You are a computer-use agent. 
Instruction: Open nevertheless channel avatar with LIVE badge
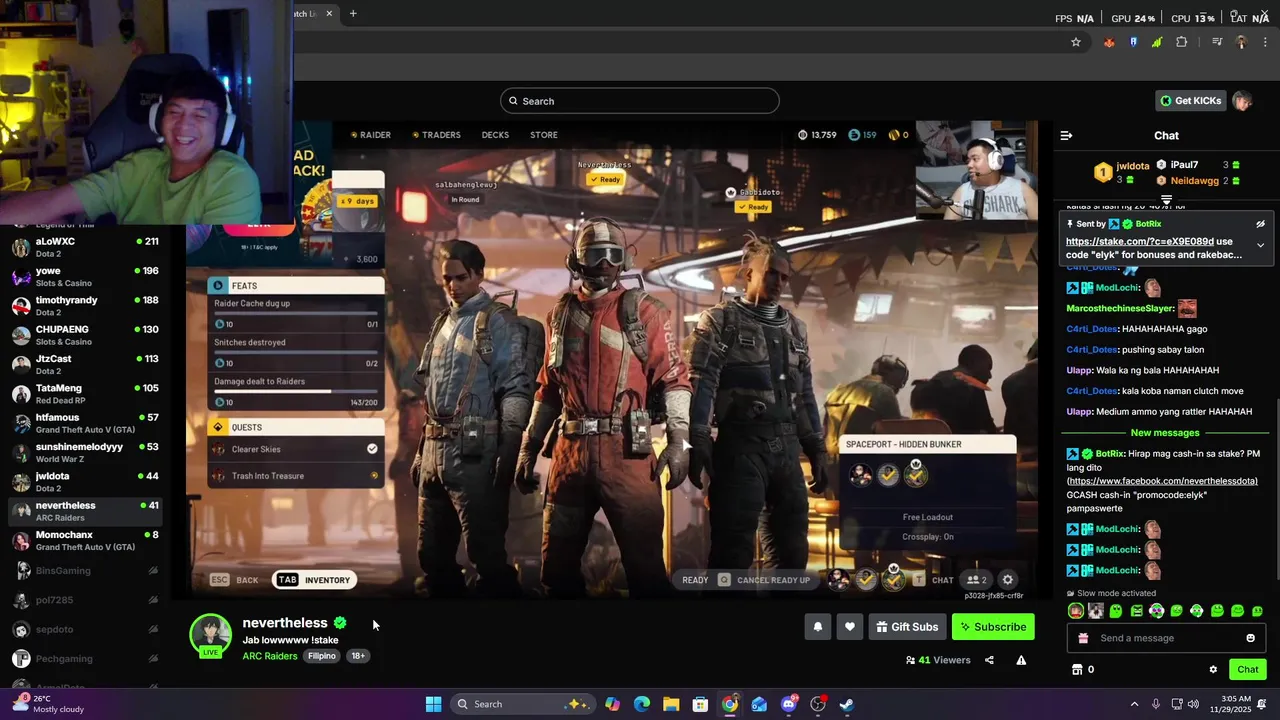210,636
